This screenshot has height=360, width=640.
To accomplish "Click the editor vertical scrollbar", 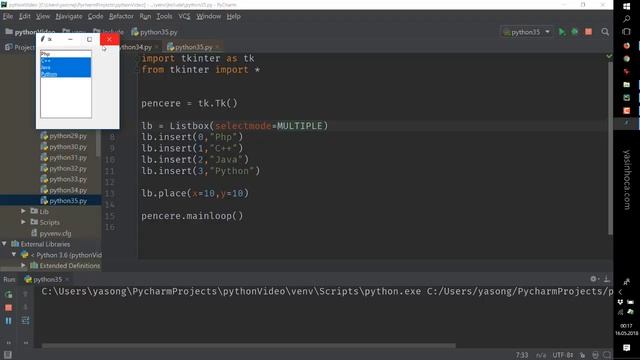I will click(x=610, y=148).
